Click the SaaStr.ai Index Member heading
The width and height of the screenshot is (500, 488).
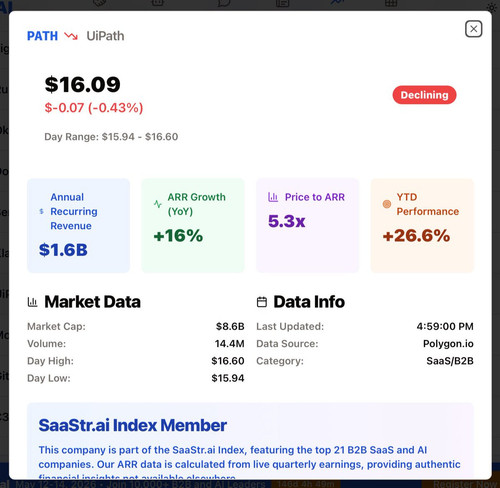pos(133,425)
